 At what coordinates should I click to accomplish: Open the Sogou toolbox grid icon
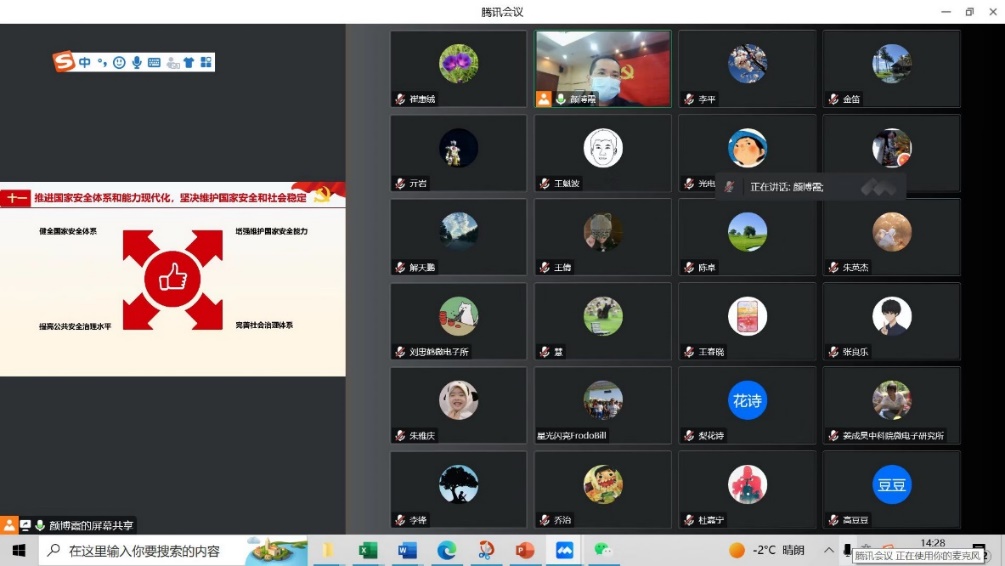[206, 62]
